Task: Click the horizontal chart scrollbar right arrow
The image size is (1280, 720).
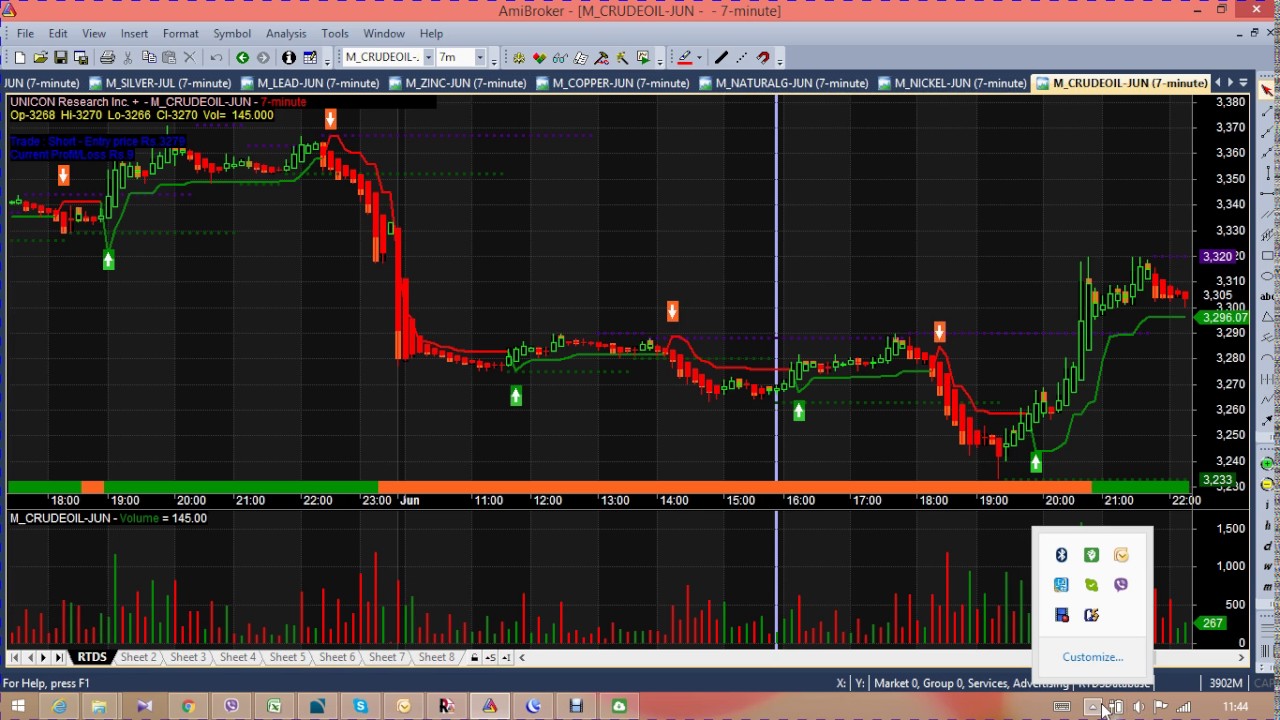Action: pyautogui.click(x=1241, y=657)
